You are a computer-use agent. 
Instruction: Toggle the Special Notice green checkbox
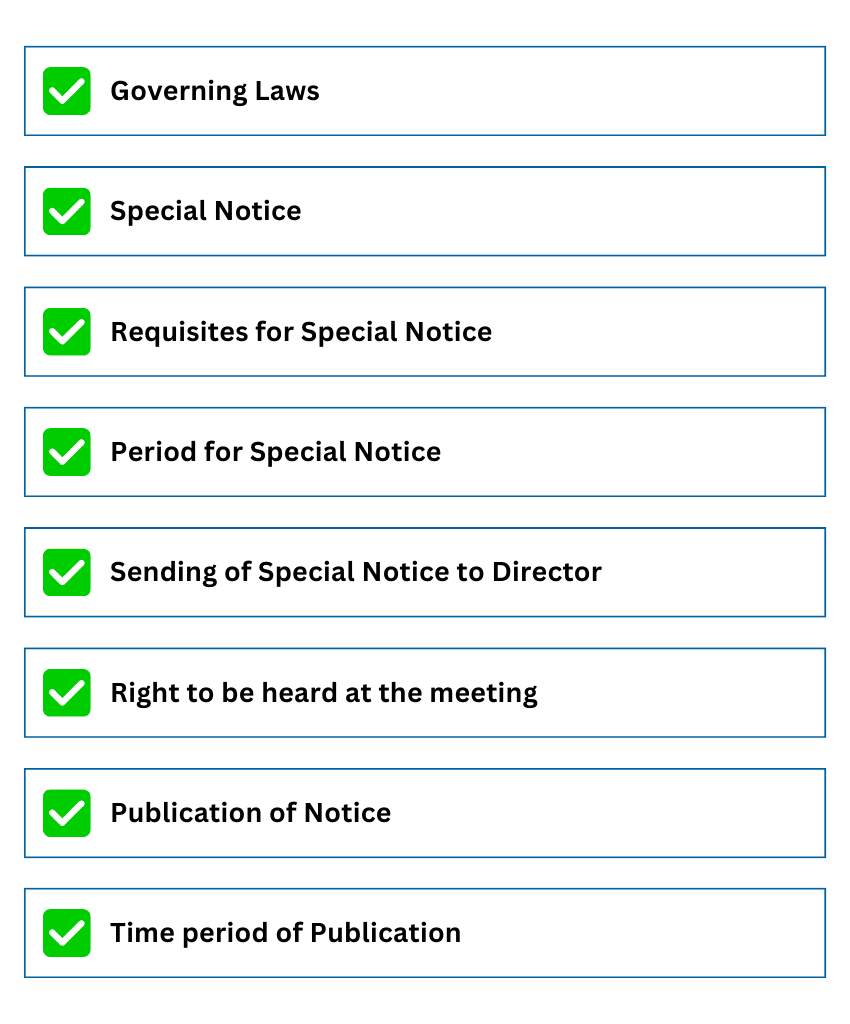tap(67, 211)
